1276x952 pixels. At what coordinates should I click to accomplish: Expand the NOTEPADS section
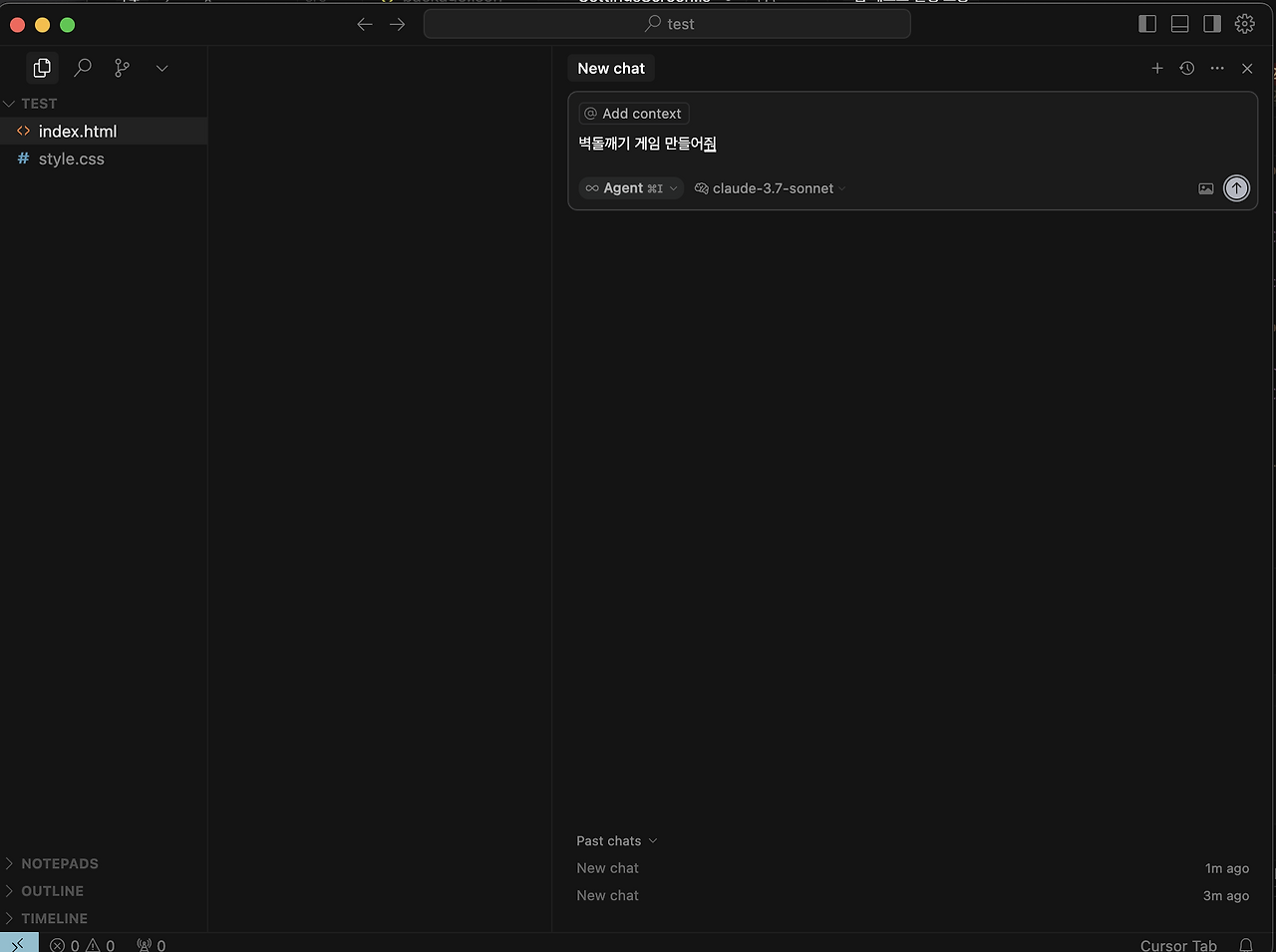(104, 863)
